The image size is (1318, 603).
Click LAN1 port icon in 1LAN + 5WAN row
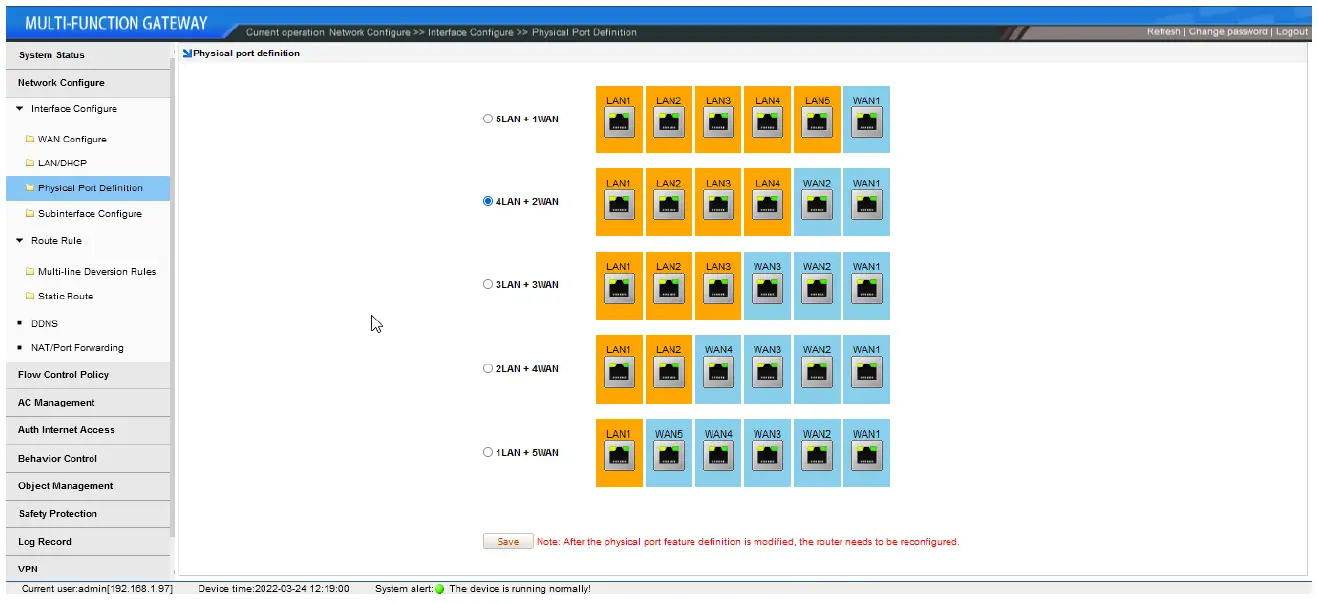pos(619,456)
